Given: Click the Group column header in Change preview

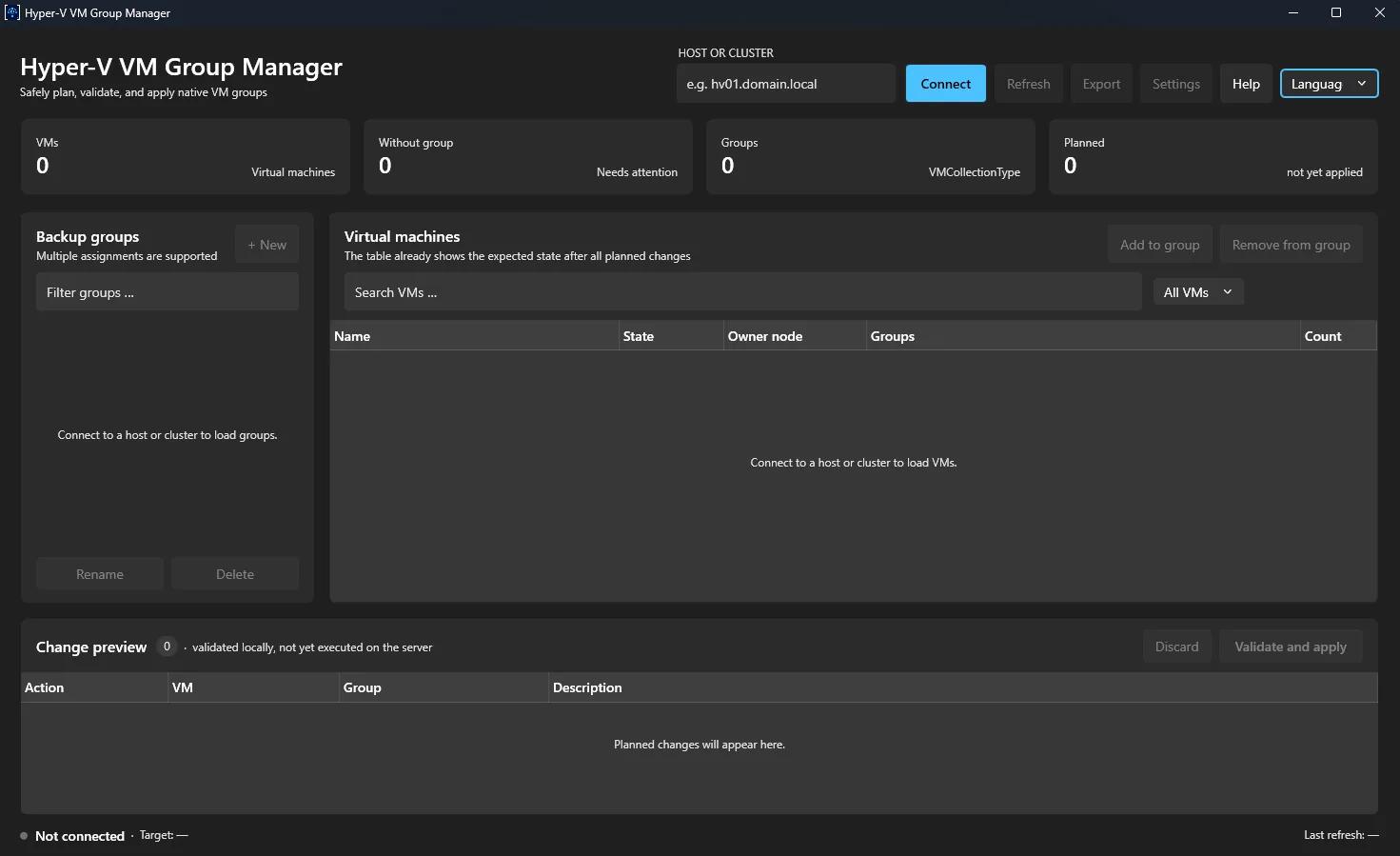Looking at the screenshot, I should coord(444,687).
